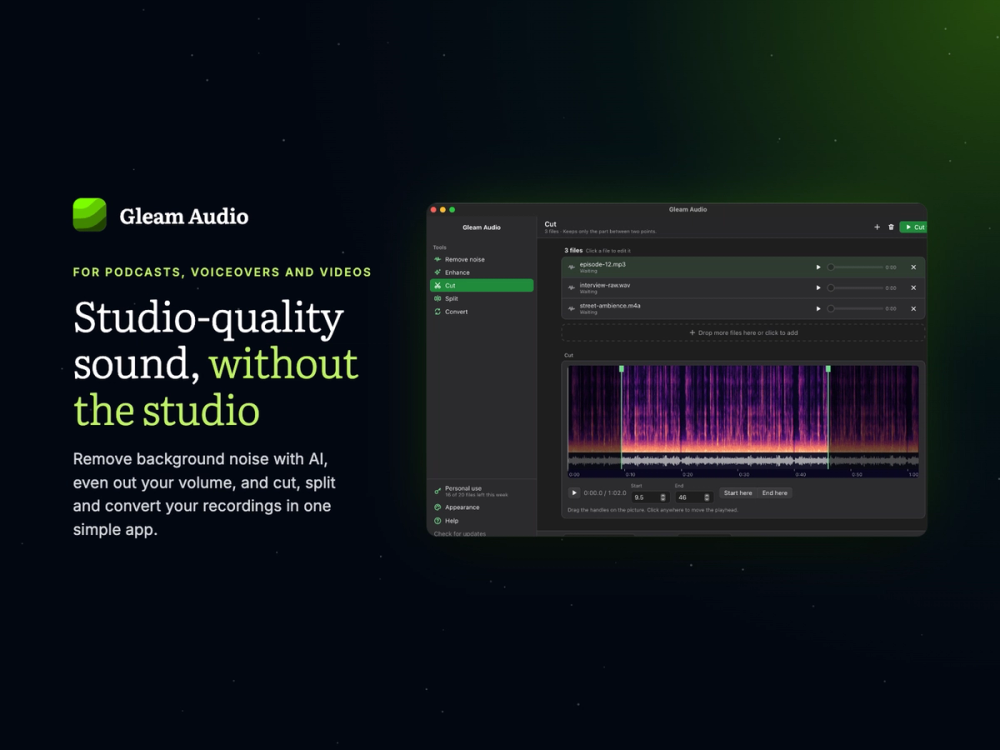1000x750 pixels.
Task: Click the street-ambience.m4a preview progress slider
Action: (x=855, y=309)
